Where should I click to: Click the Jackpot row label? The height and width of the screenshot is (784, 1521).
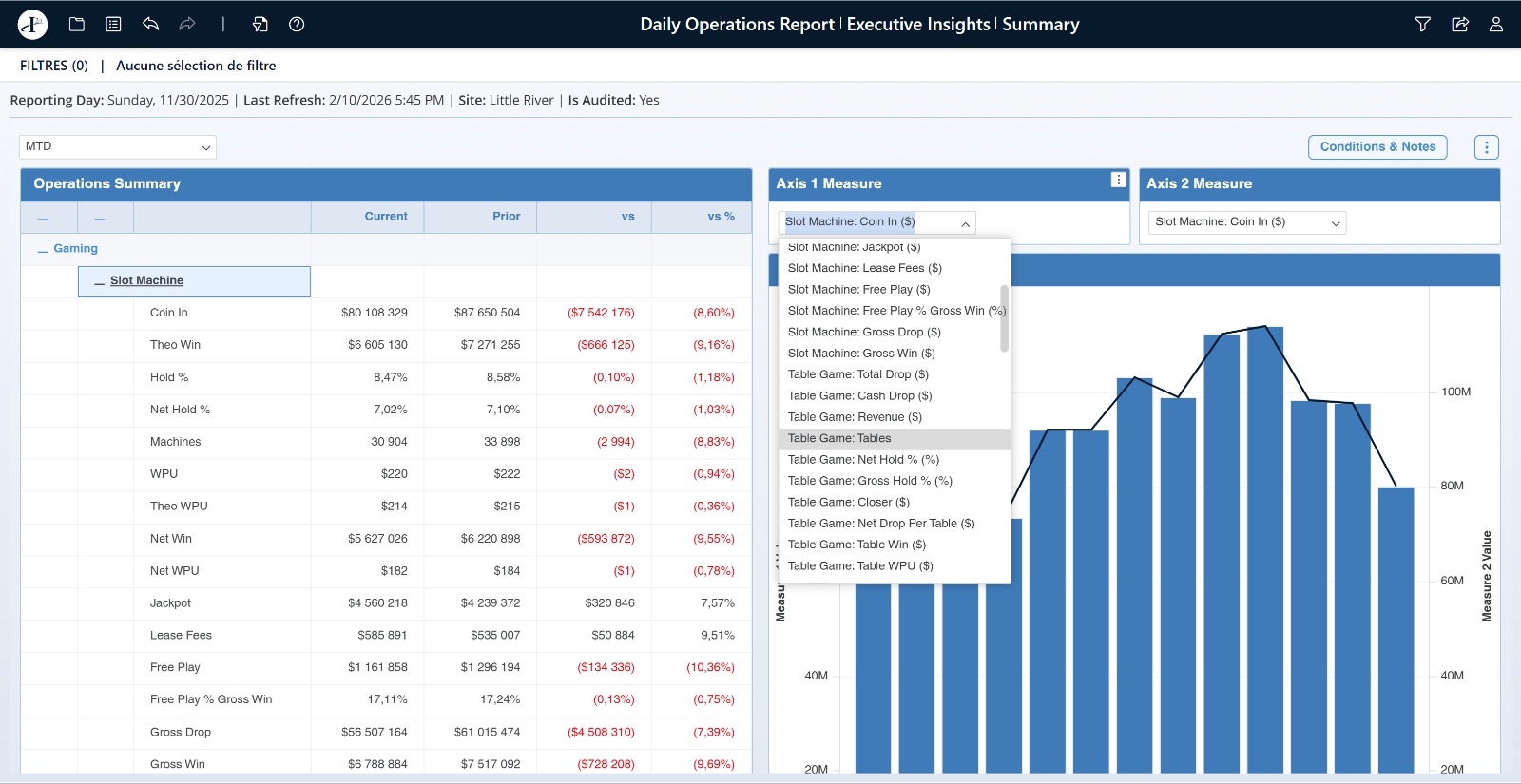pos(170,603)
